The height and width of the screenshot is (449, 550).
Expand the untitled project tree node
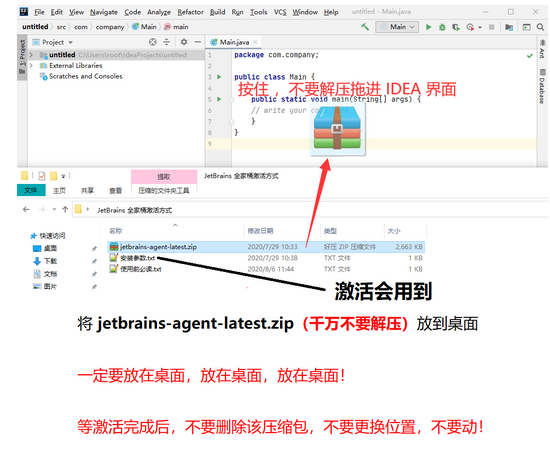click(x=31, y=55)
